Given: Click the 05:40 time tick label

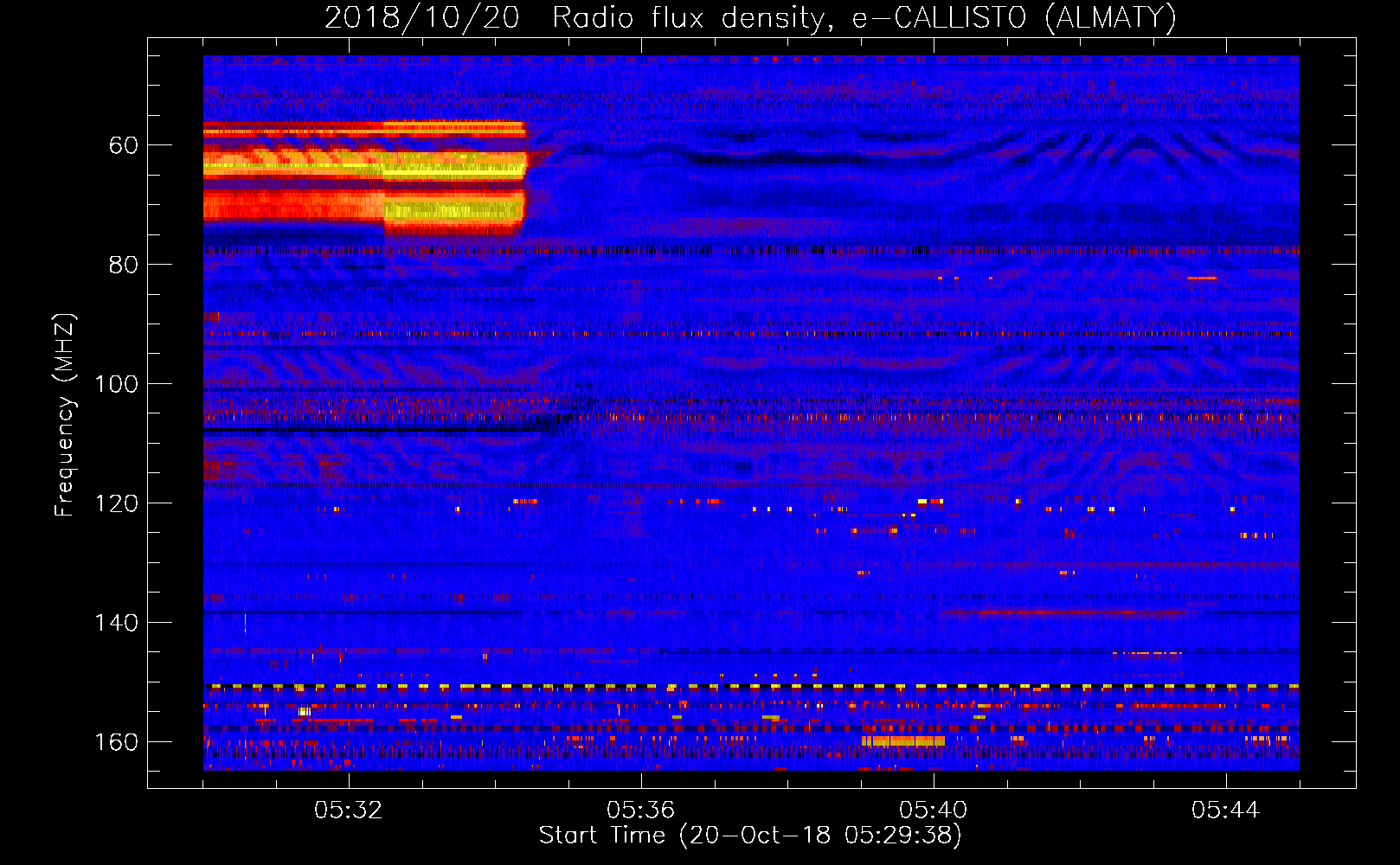Looking at the screenshot, I should [x=934, y=810].
